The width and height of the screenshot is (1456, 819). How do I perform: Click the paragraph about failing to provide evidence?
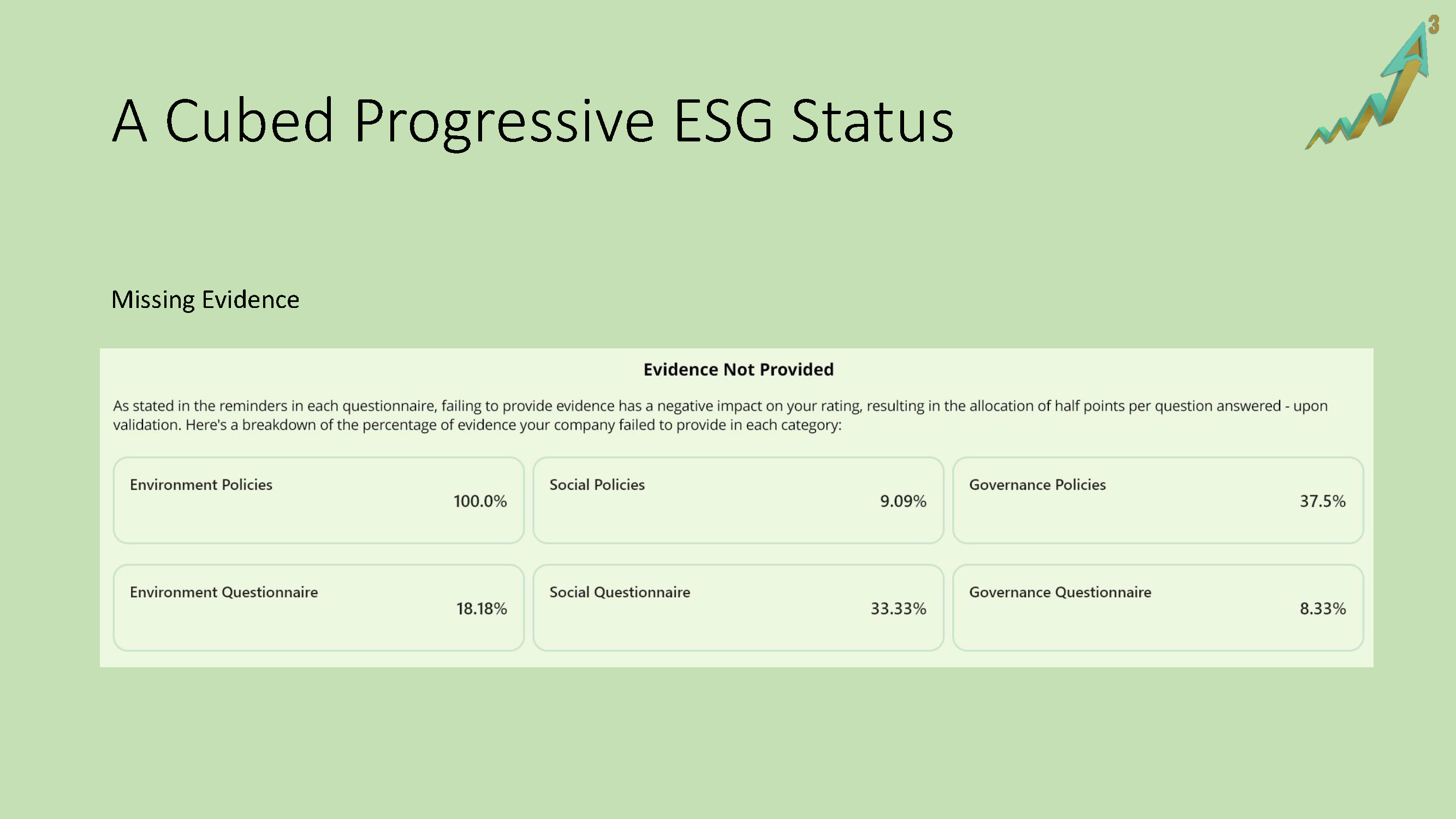720,416
